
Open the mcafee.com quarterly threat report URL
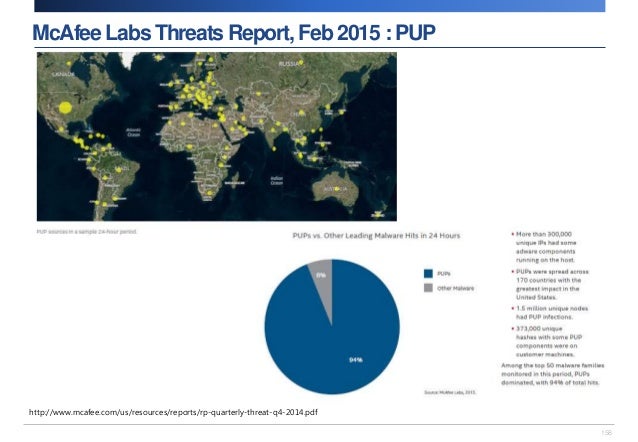point(173,412)
